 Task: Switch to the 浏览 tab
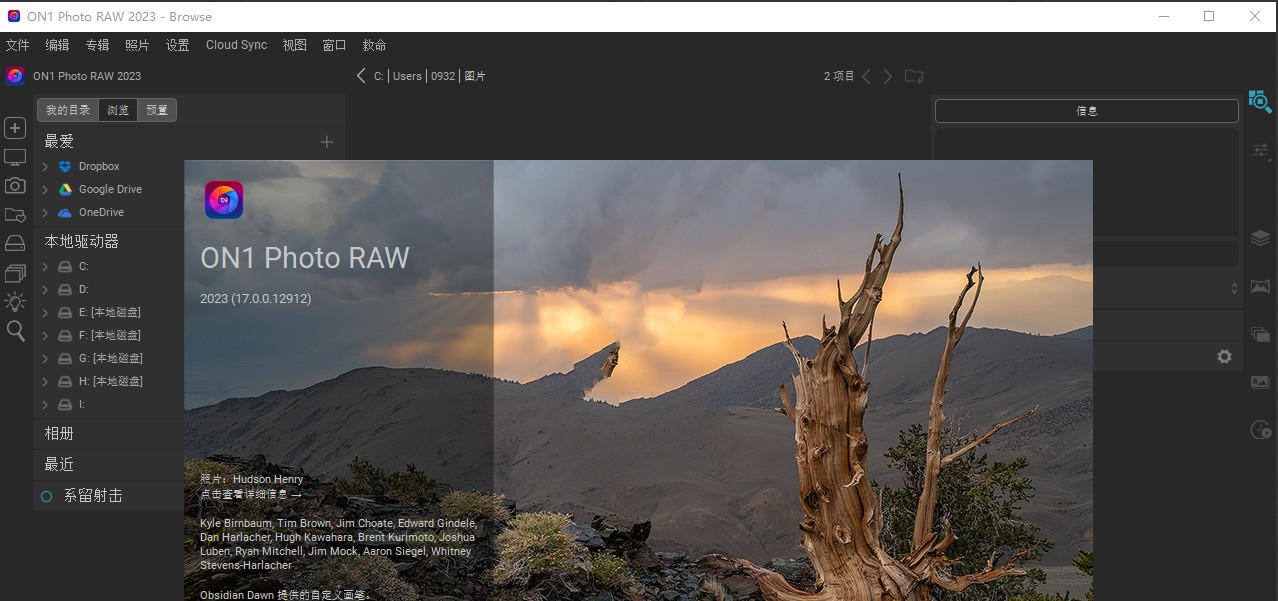coord(118,110)
